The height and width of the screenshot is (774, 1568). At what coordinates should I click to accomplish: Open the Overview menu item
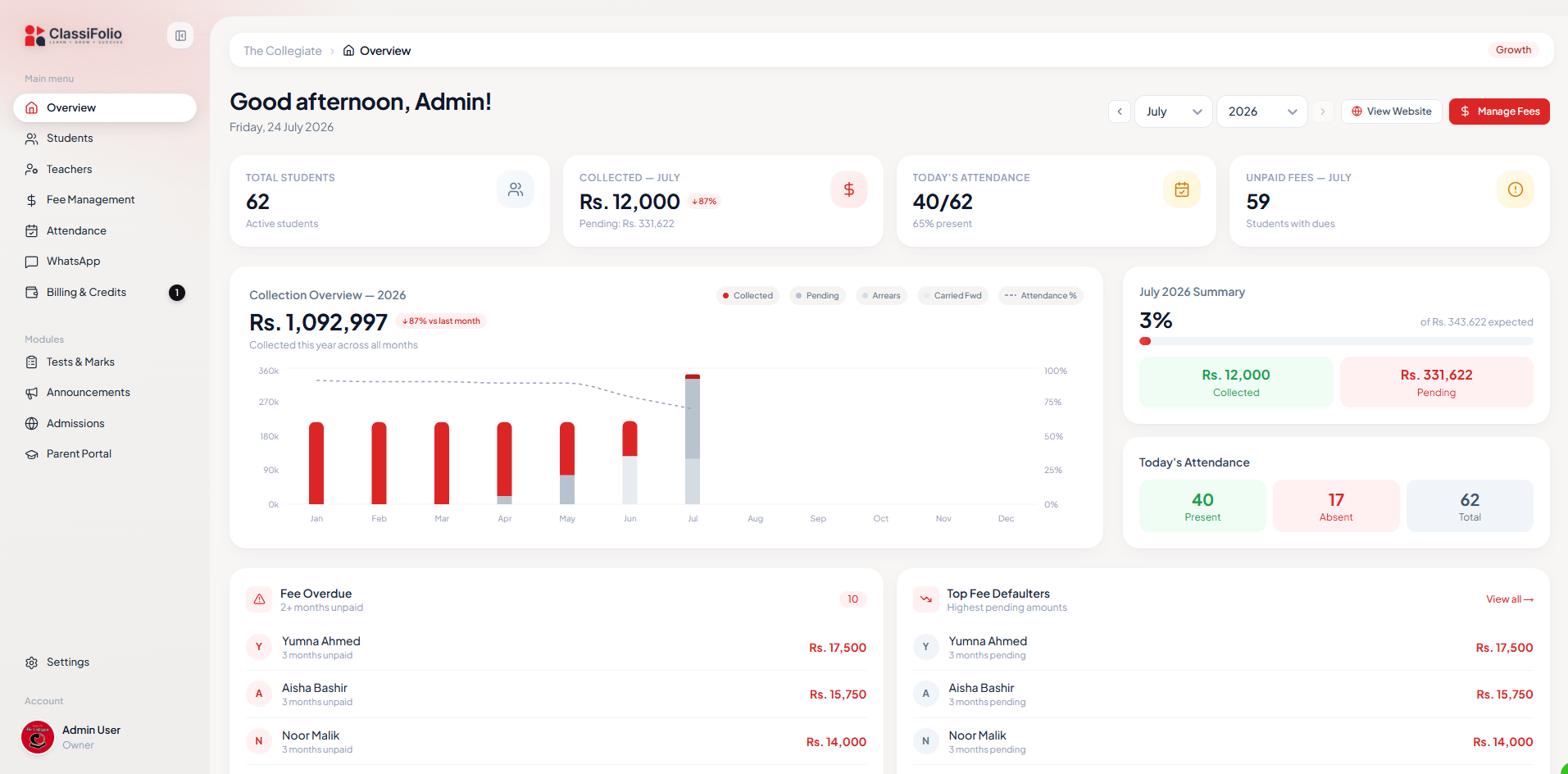tap(105, 108)
